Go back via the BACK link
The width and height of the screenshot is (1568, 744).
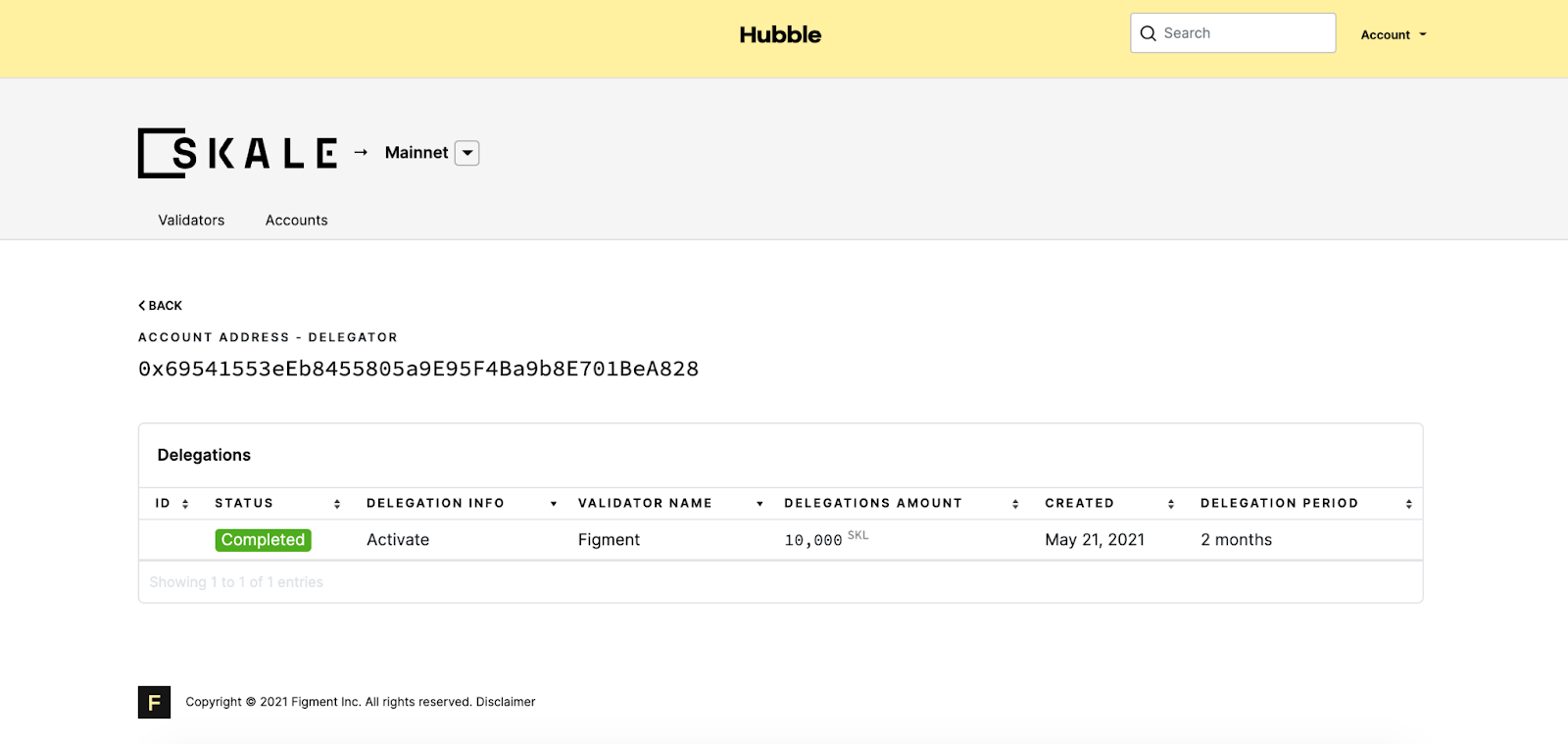[161, 306]
